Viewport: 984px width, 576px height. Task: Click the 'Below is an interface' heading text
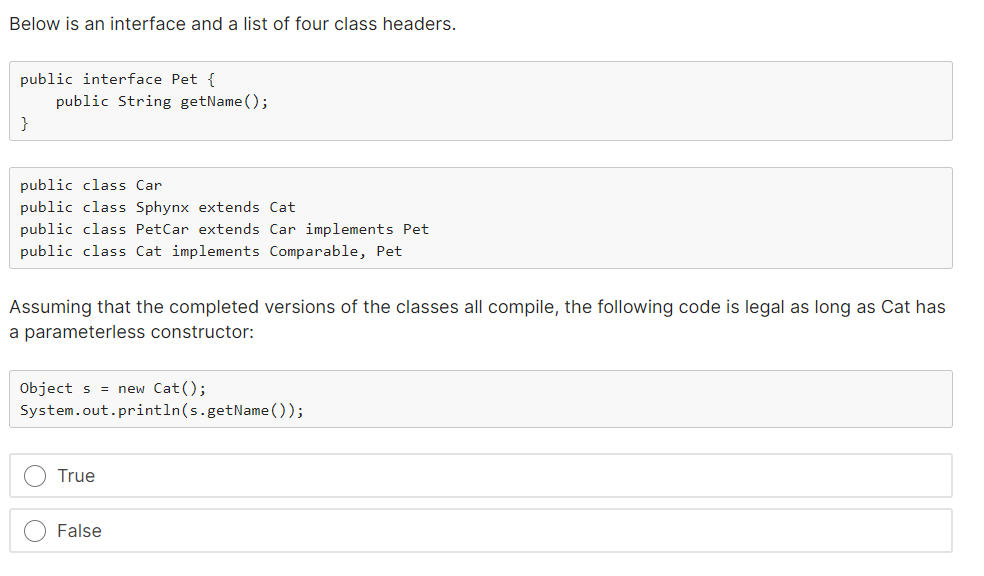point(232,23)
